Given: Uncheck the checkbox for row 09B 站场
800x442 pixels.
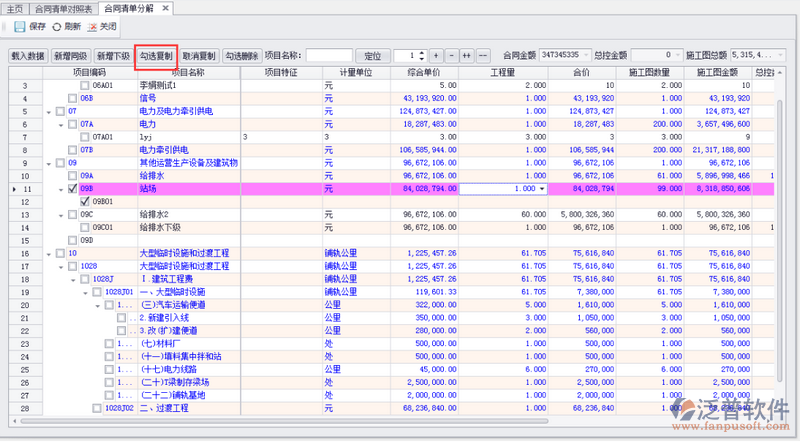Looking at the screenshot, I should tap(71, 188).
